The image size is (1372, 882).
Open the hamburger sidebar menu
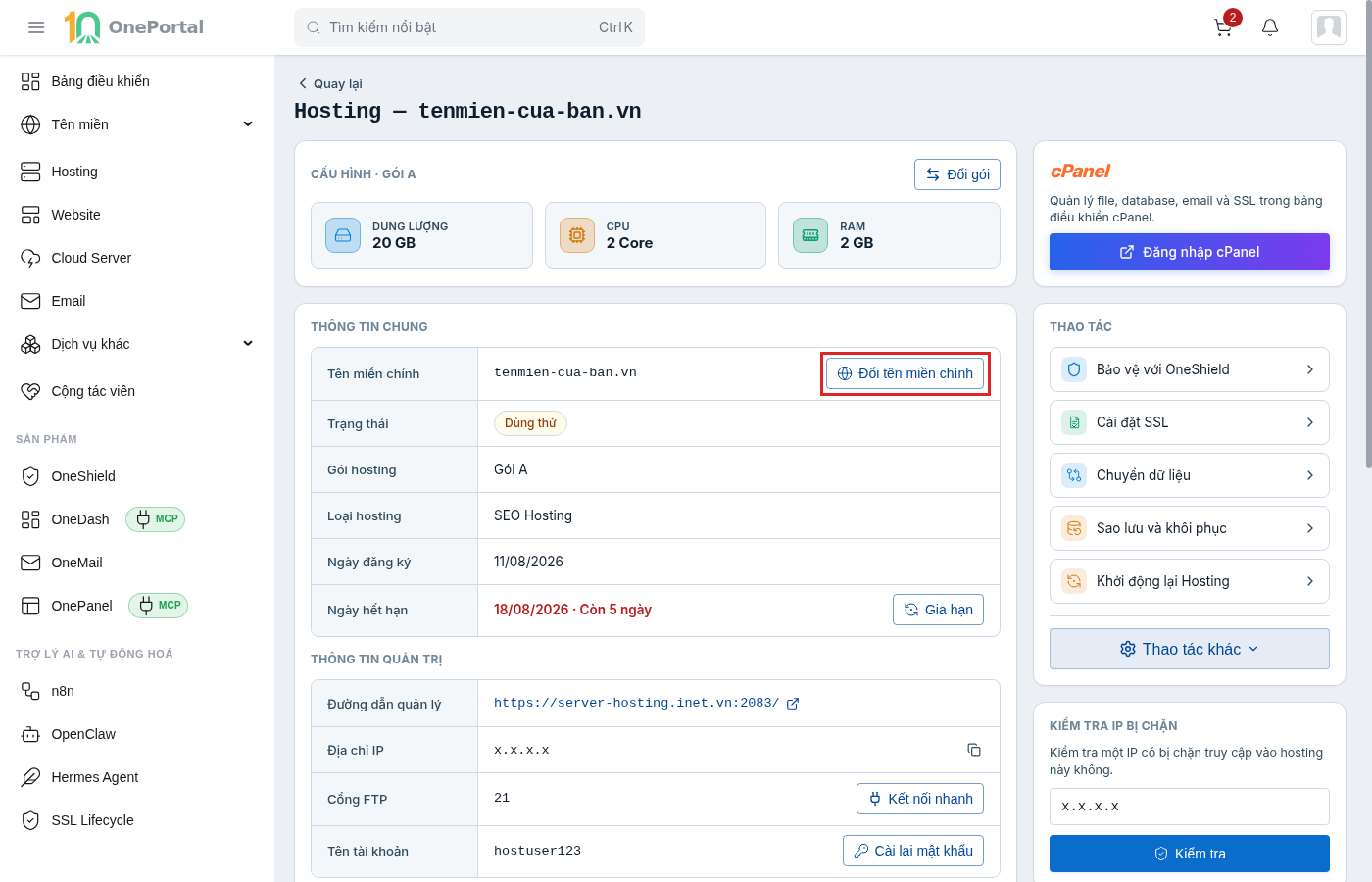click(36, 27)
